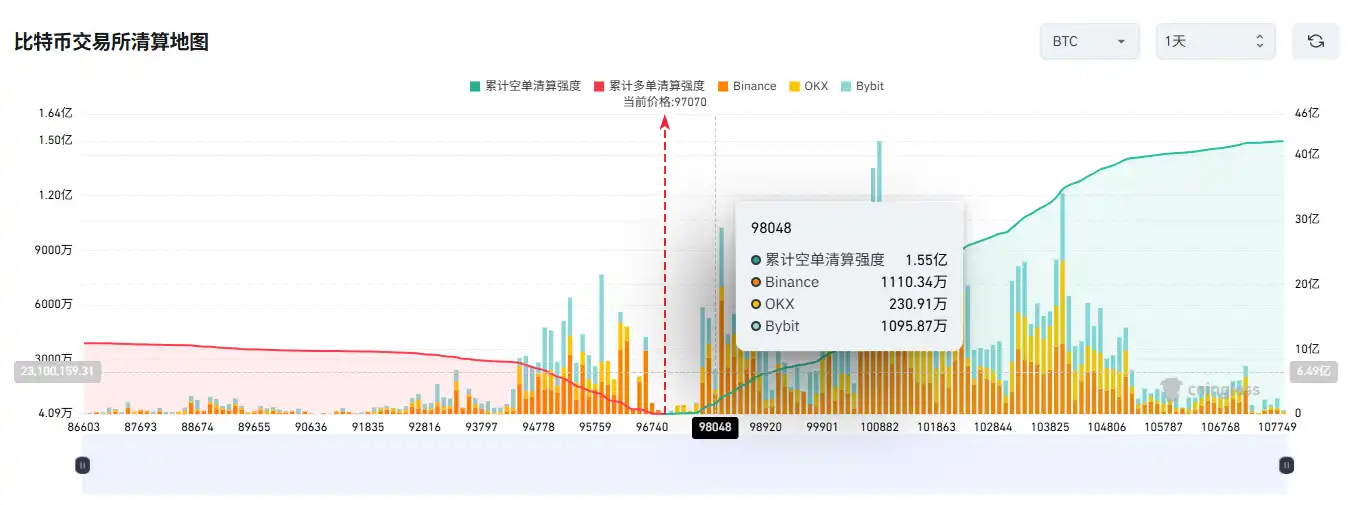Viewport: 1352px width, 505px height.
Task: Click left axis value 1.64亿
Action: click(x=56, y=113)
